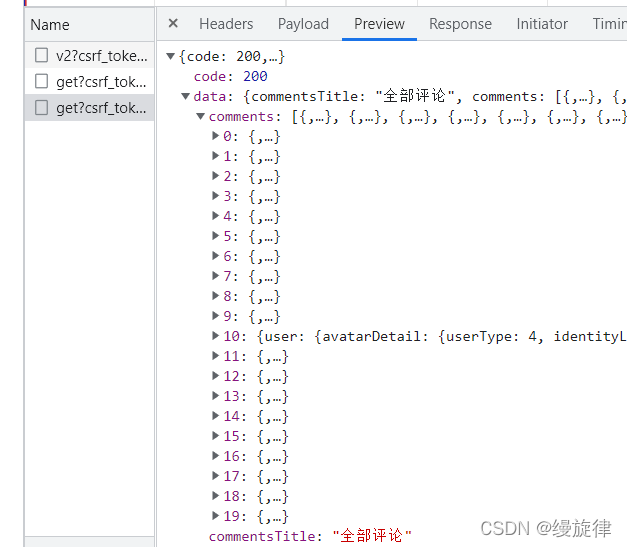627x547 pixels.
Task: Tick checkbox of the highlighted get?csrf_tok... request
Action: [x=42, y=107]
